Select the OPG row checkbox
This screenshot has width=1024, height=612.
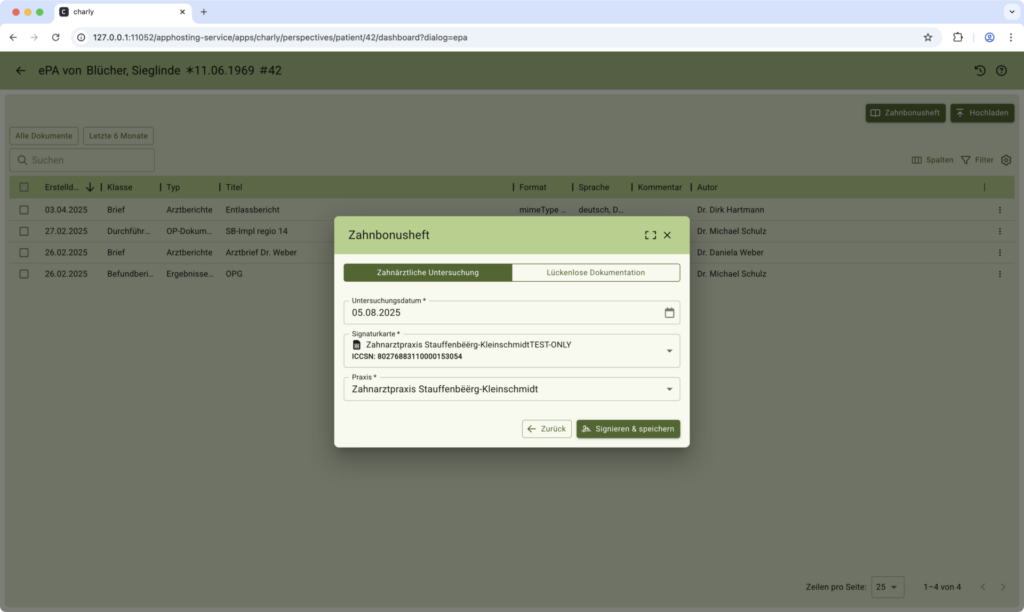click(24, 274)
